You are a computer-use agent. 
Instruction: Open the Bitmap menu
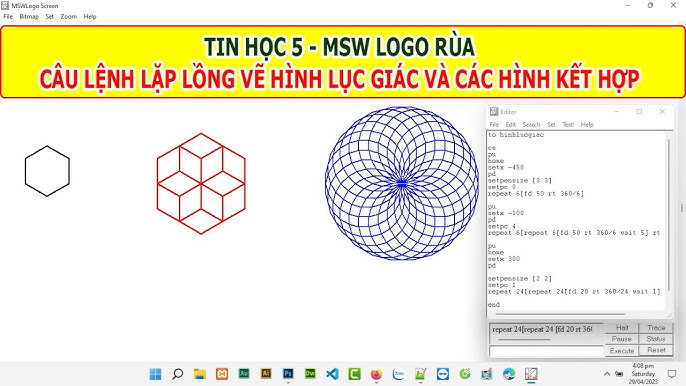[x=29, y=17]
